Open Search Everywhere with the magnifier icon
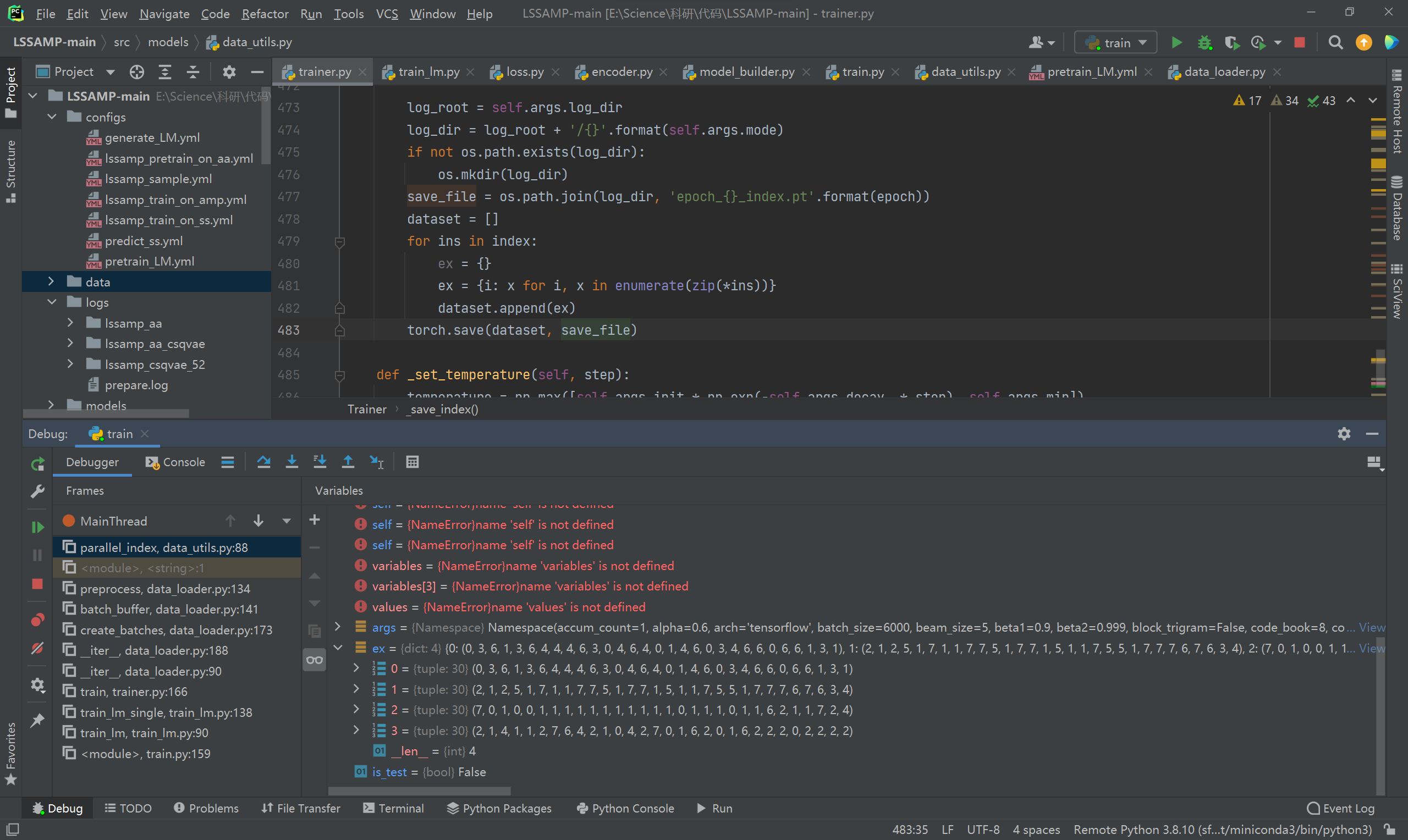 coord(1335,42)
